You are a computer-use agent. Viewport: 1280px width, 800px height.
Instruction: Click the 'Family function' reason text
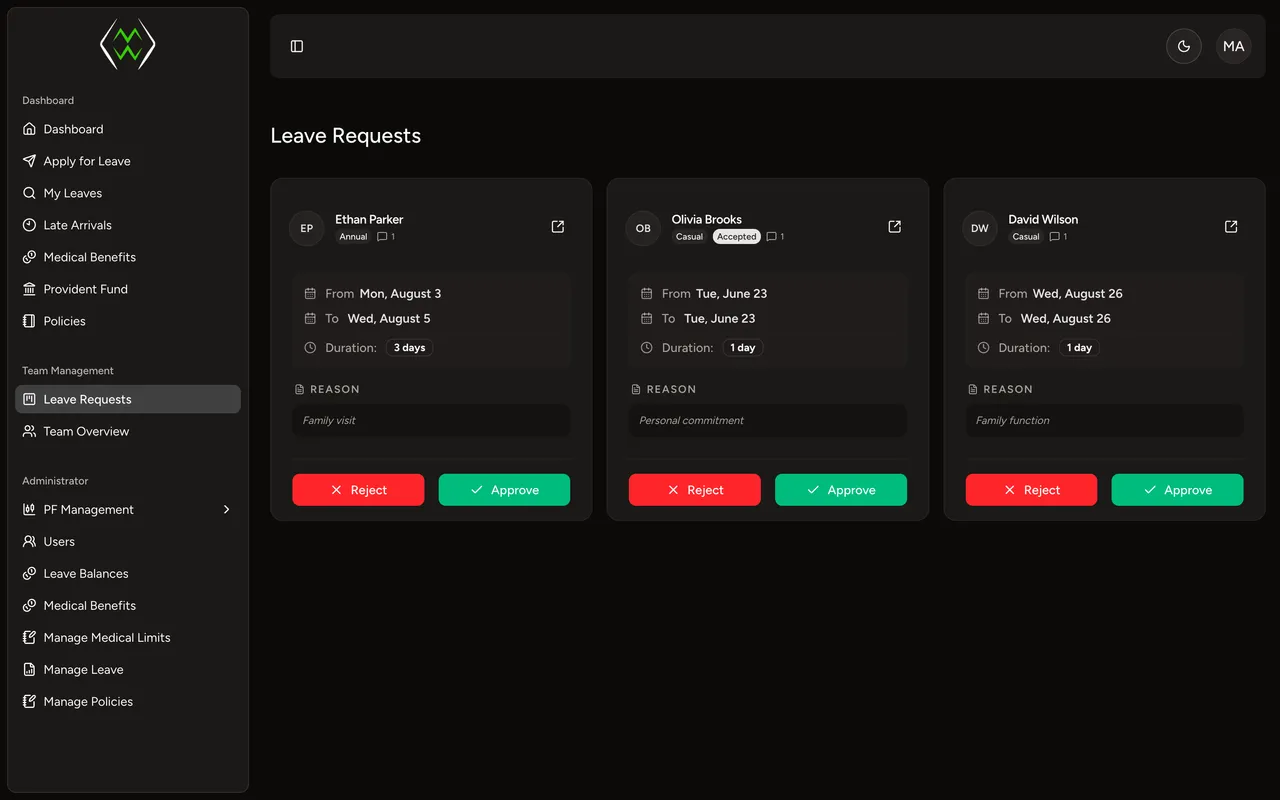(1013, 420)
